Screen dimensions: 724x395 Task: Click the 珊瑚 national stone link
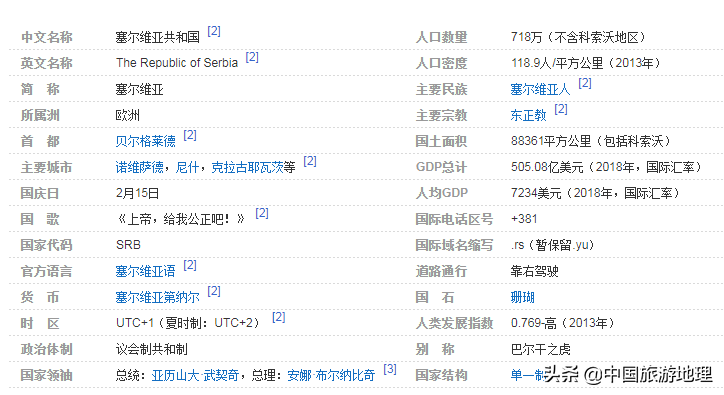(522, 297)
